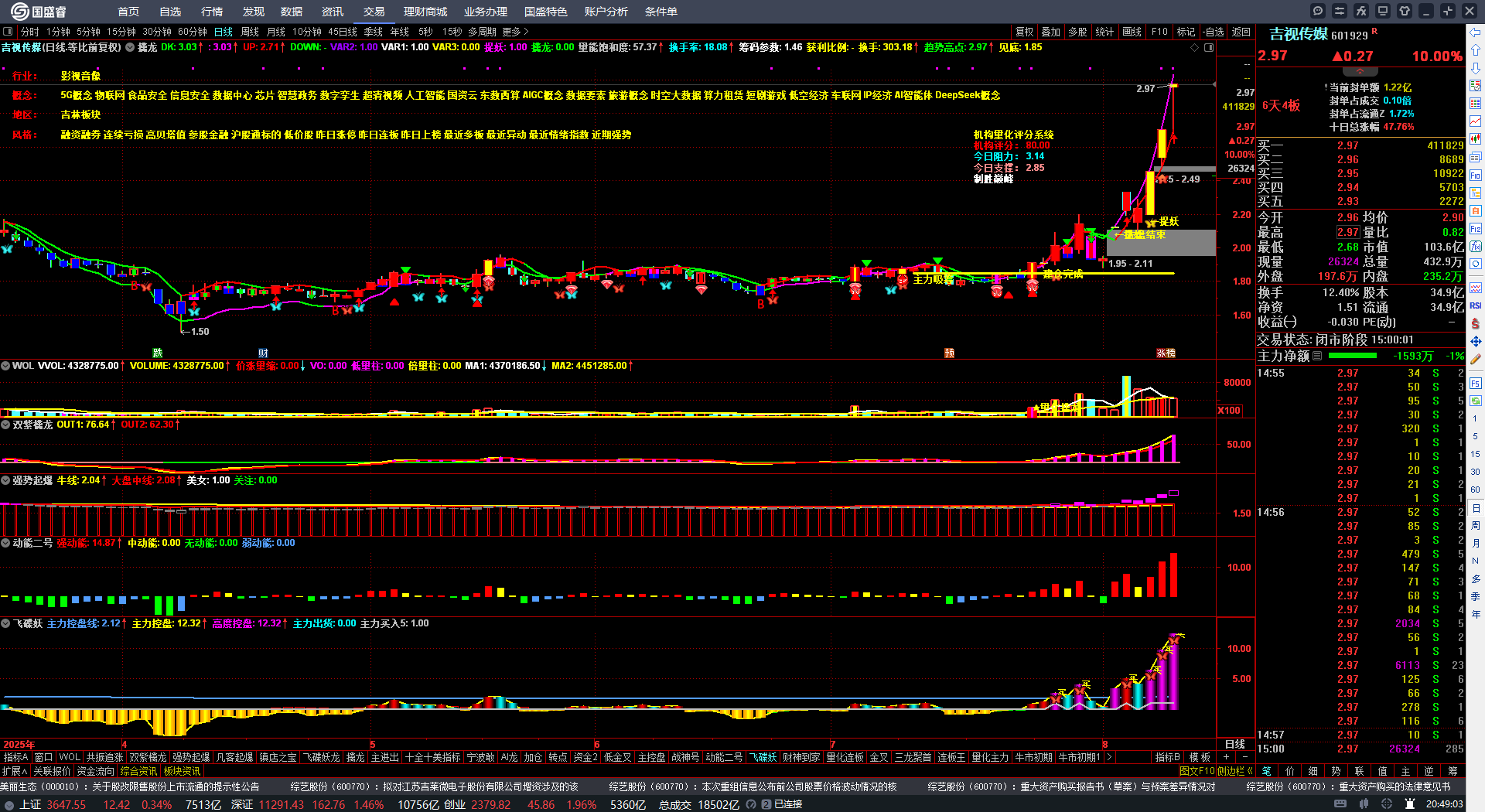
Task: Click the screen display icon in title bar
Action: coord(1383,11)
